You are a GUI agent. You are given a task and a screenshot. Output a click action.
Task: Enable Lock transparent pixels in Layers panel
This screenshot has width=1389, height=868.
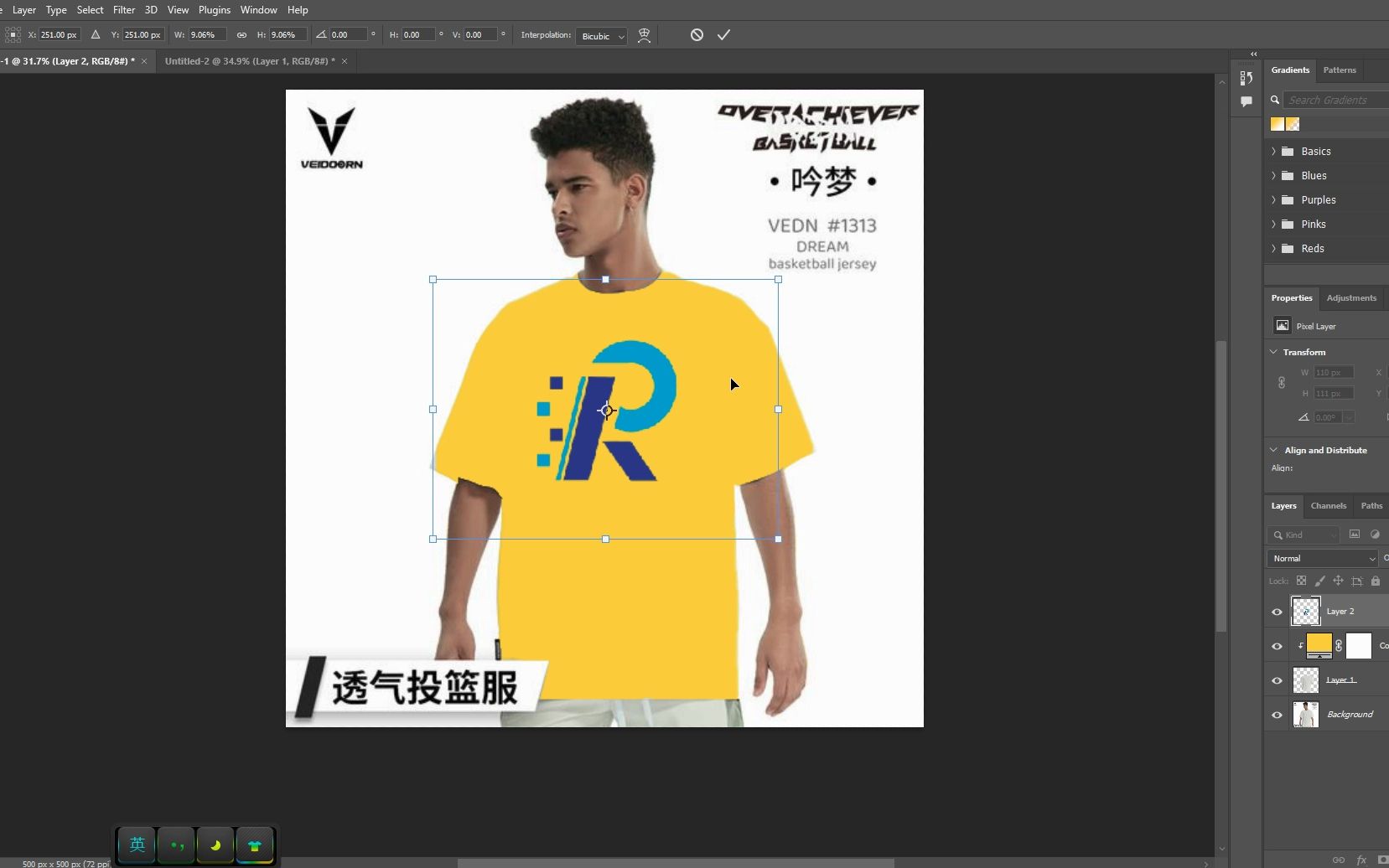pyautogui.click(x=1300, y=581)
